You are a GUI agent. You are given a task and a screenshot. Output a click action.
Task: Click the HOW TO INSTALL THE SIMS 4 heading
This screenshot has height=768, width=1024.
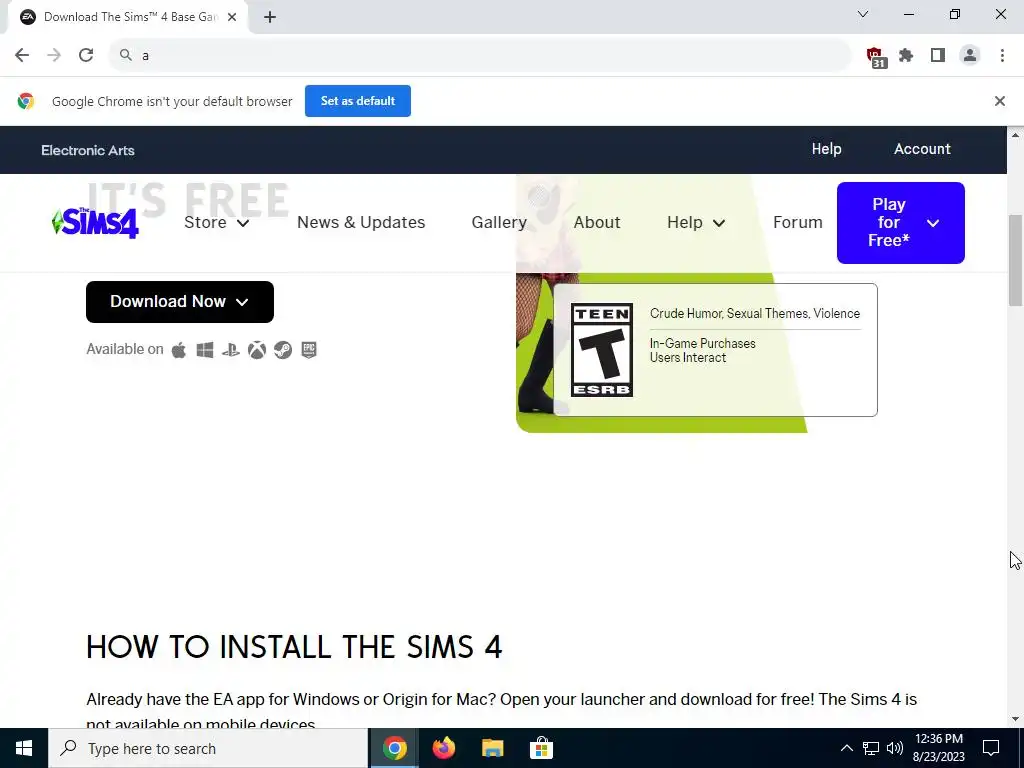pos(294,647)
